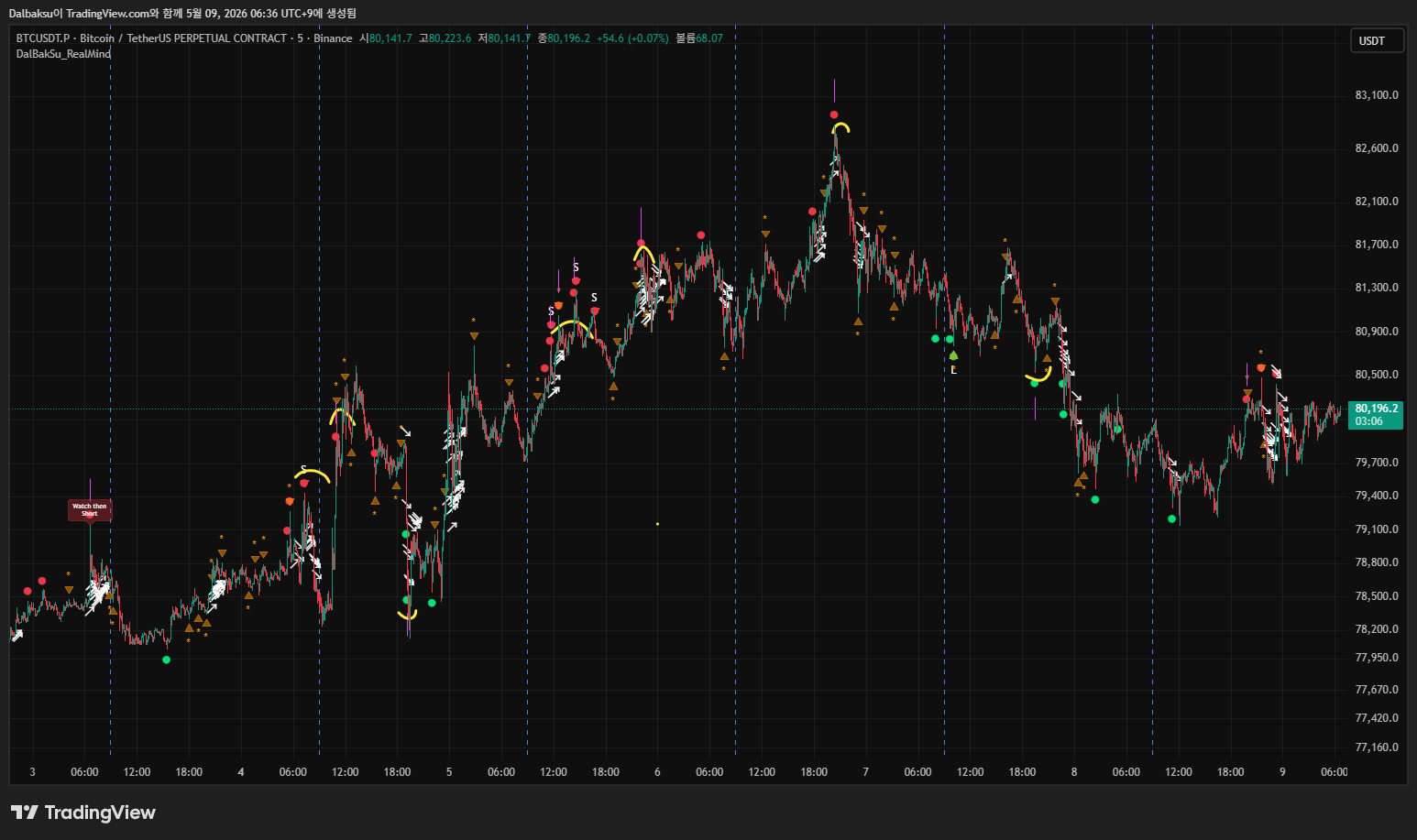Click the 80,900.0 price axis label
Viewport: 1417px width, 840px height.
click(1377, 332)
